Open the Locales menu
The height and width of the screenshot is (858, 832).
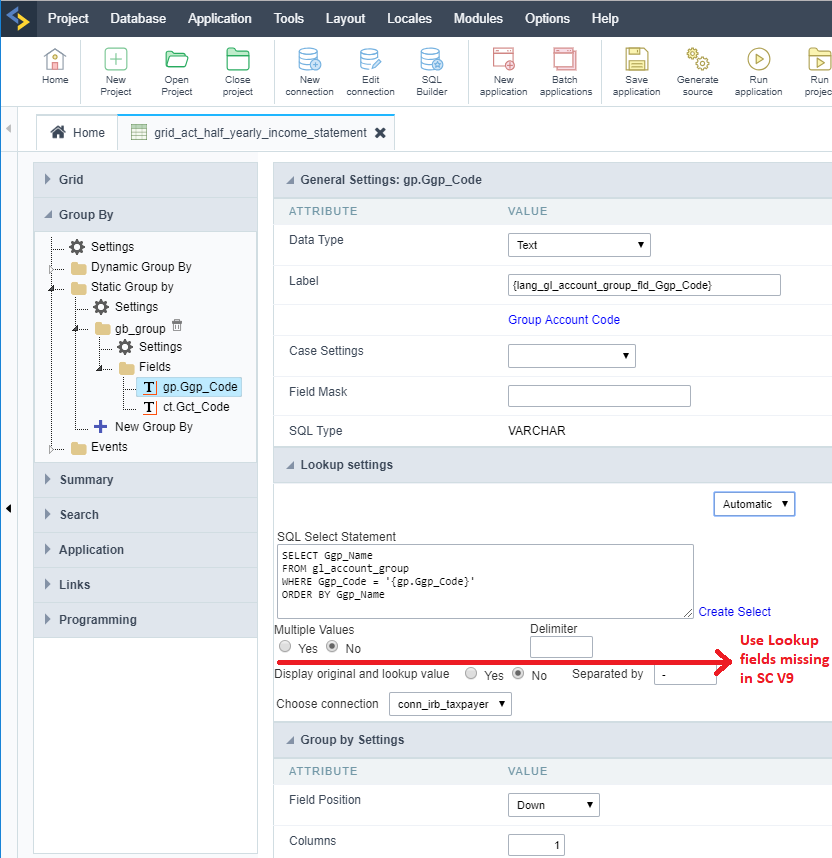[x=409, y=19]
